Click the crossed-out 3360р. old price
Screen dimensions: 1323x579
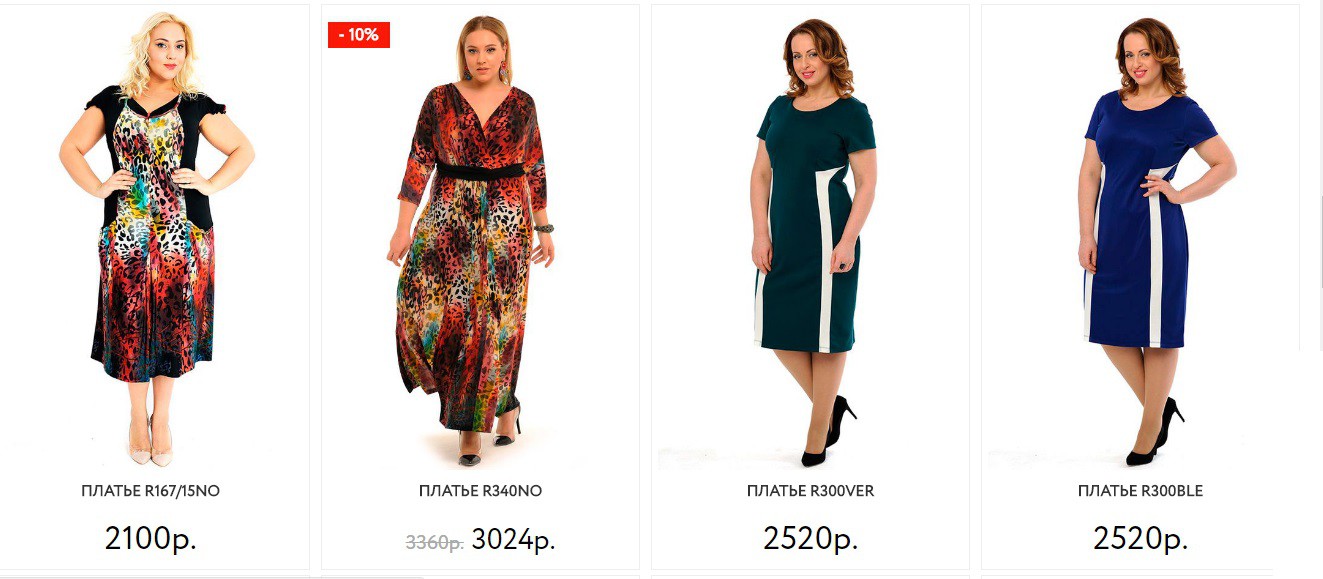(x=434, y=543)
